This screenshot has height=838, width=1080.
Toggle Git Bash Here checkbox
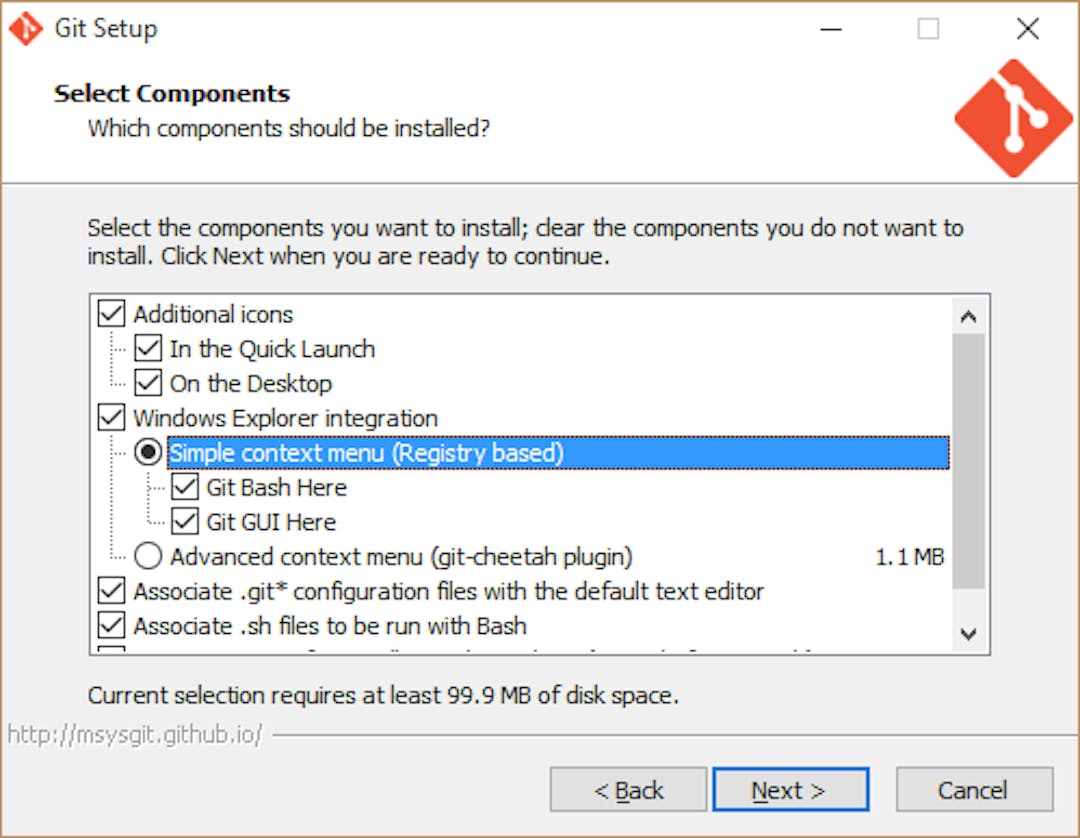point(185,487)
